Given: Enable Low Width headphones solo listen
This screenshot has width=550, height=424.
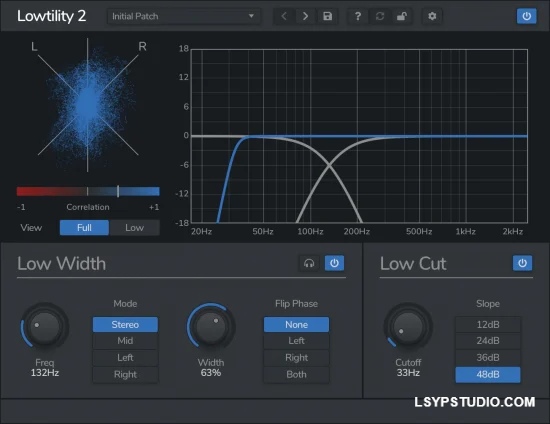Looking at the screenshot, I should [309, 263].
